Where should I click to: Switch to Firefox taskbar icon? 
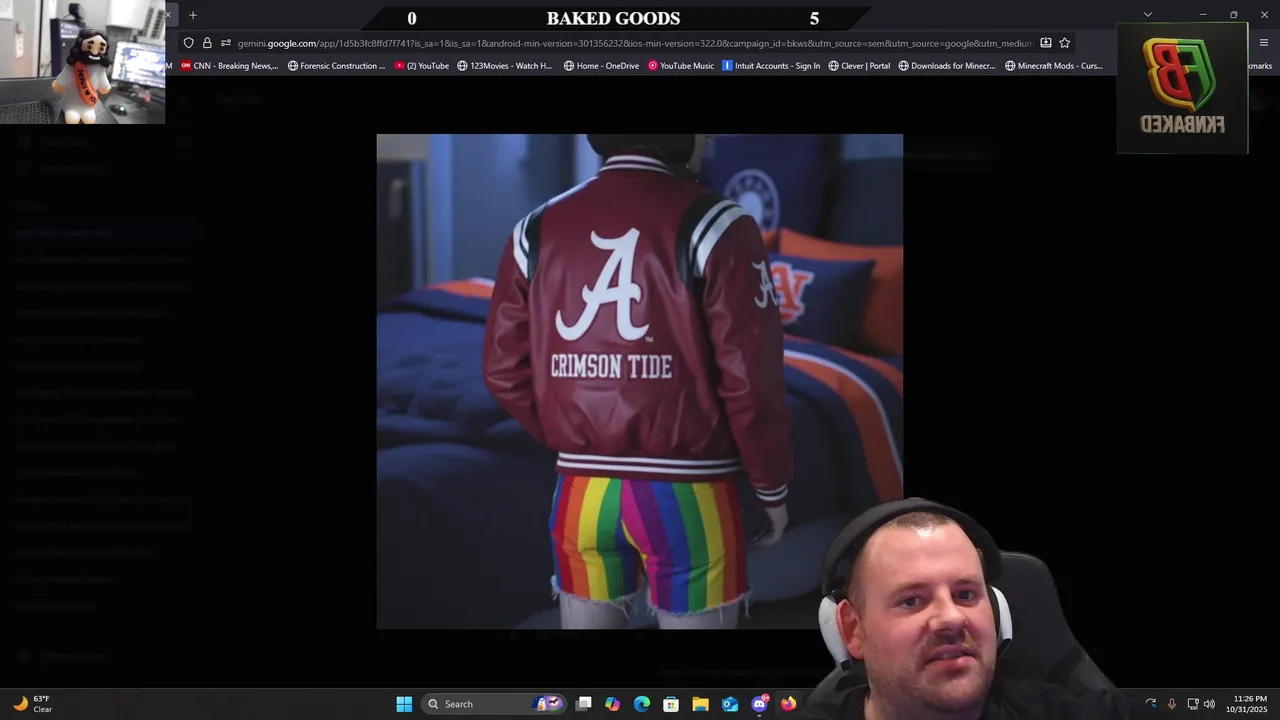click(x=788, y=704)
